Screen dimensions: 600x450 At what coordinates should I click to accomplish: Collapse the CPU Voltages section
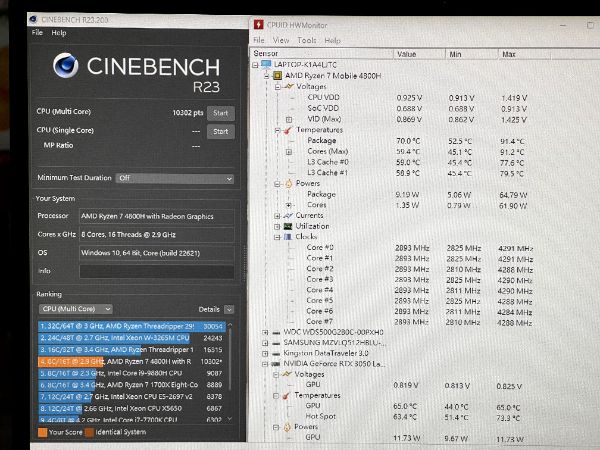pos(277,87)
